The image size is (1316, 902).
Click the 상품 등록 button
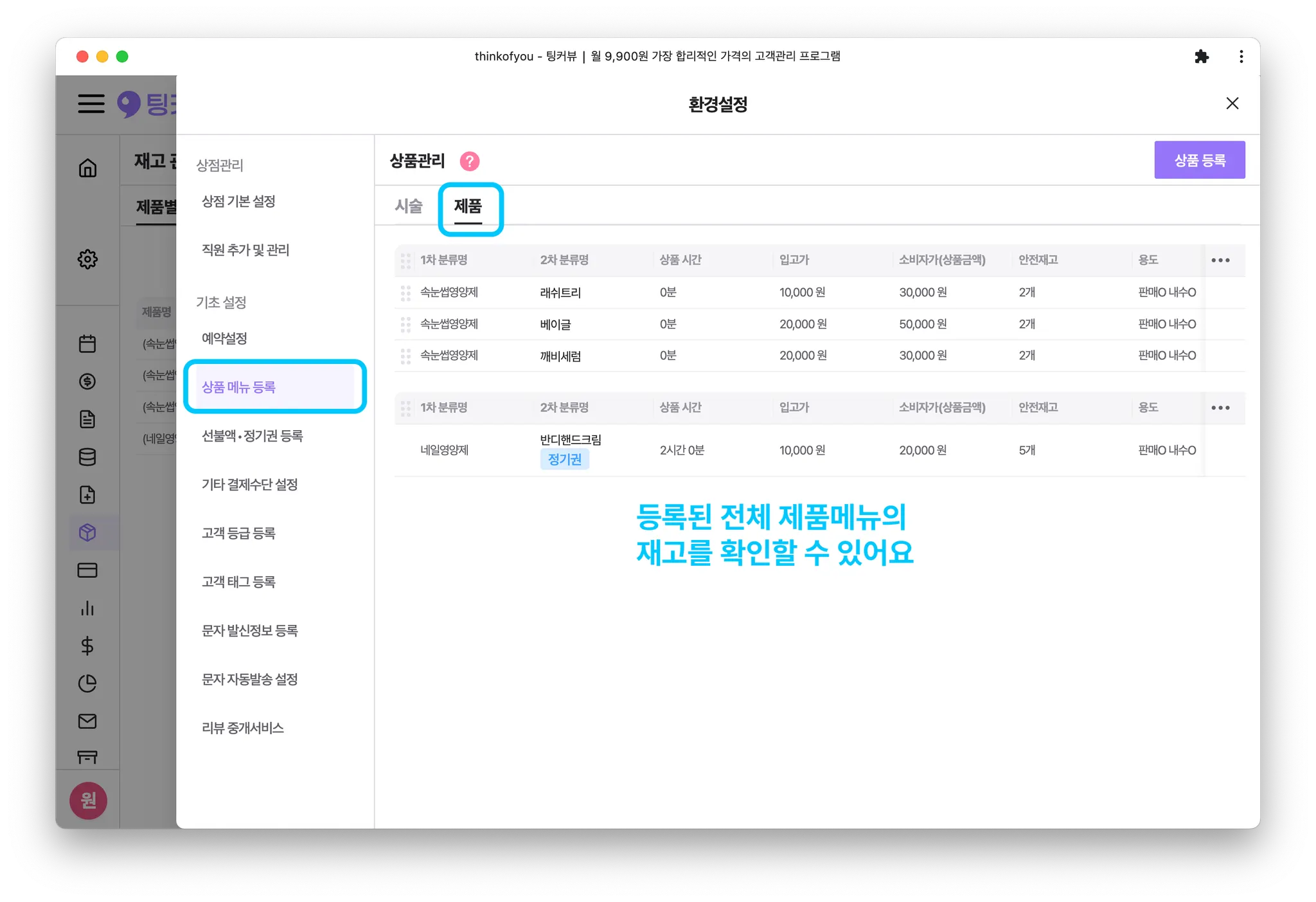1199,160
